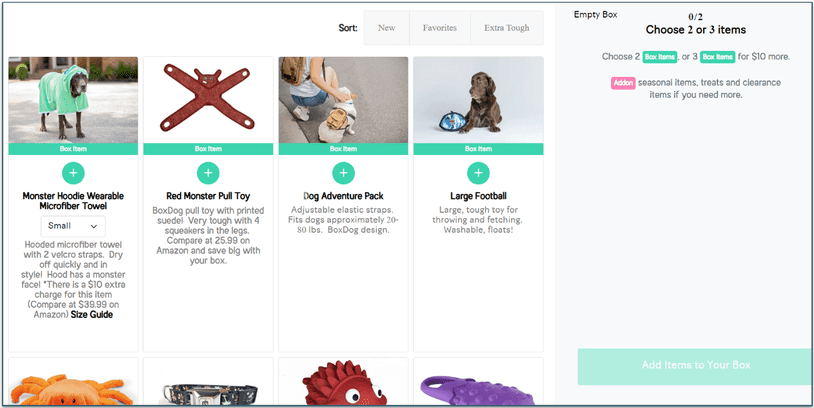Viewport: 814px width, 408px height.
Task: View the Large Football product photo
Action: click(x=478, y=100)
